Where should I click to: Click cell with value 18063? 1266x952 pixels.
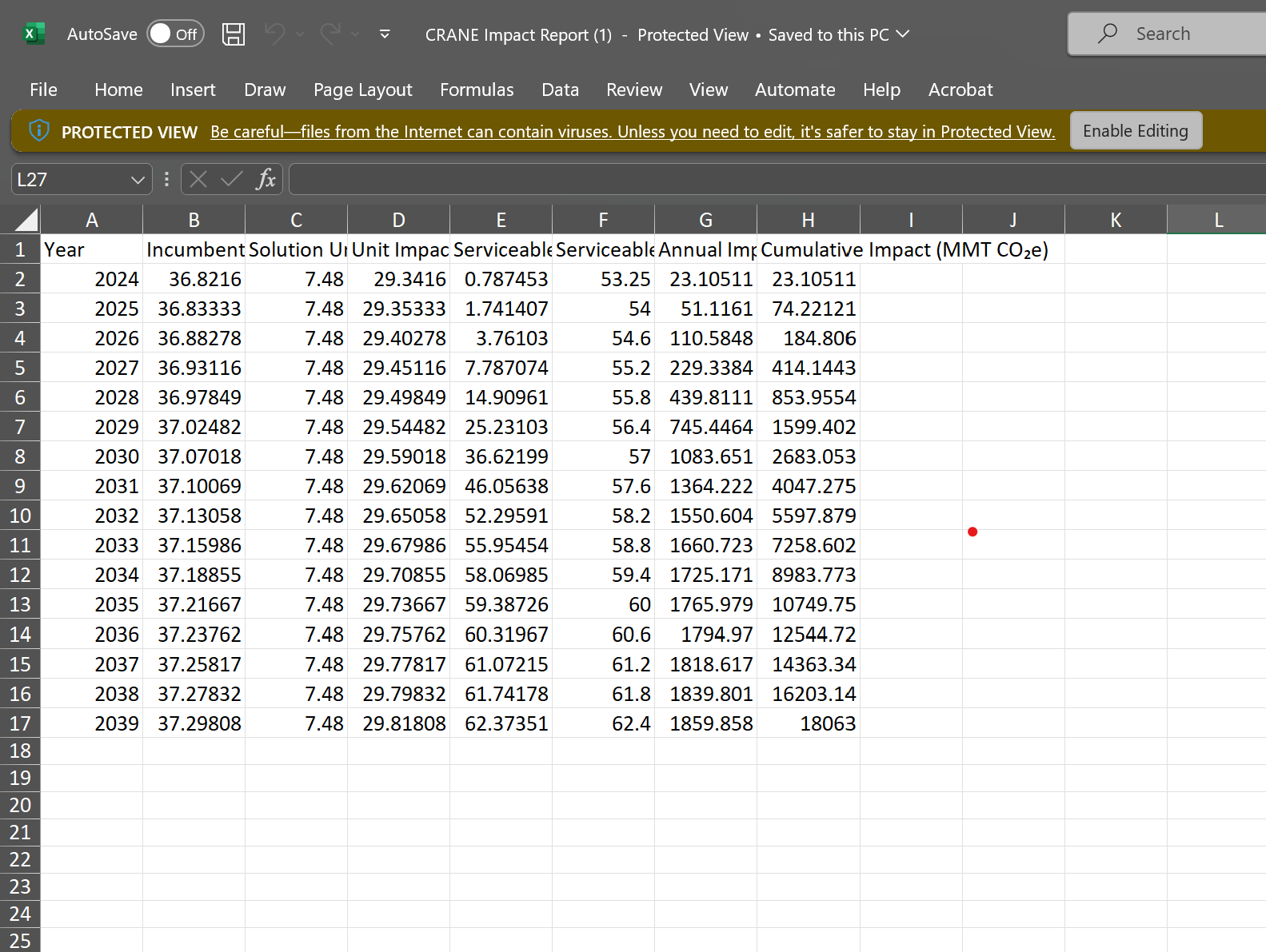[x=809, y=723]
